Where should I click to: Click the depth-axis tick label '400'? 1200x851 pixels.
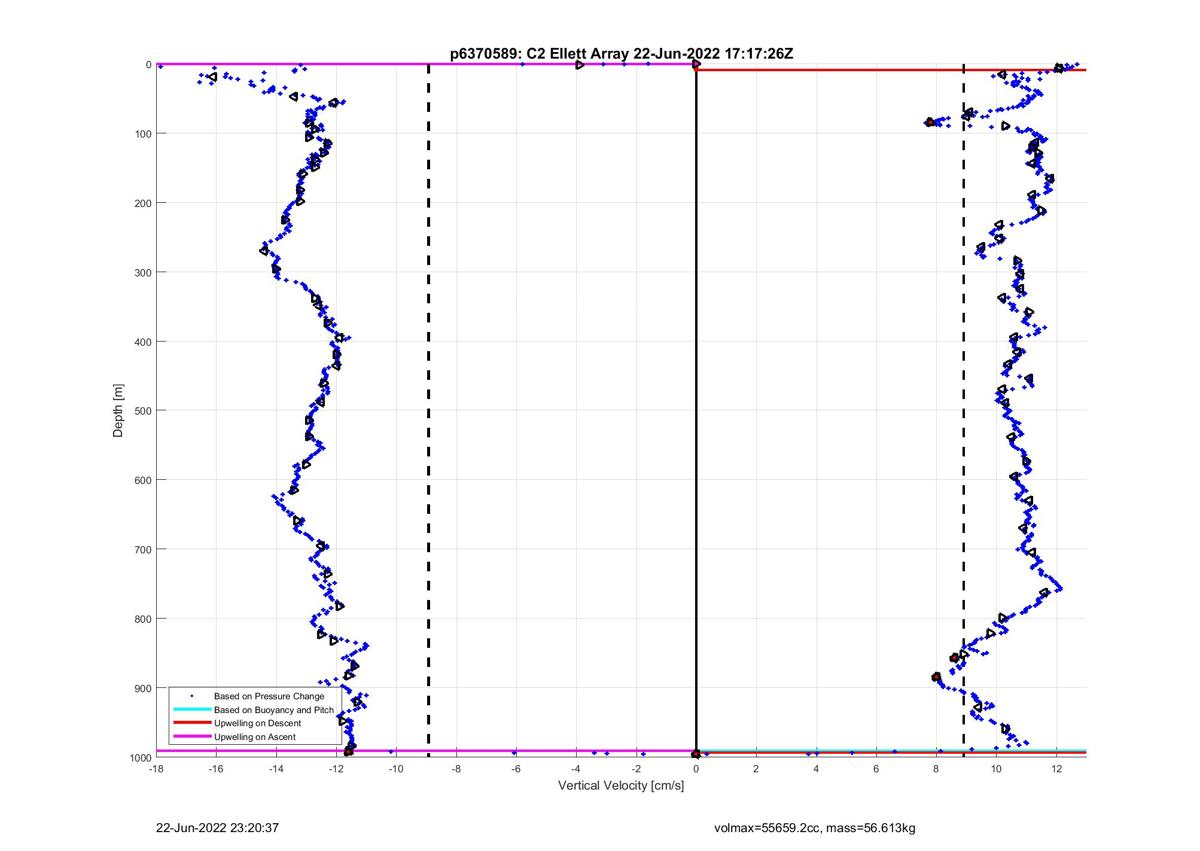(143, 342)
